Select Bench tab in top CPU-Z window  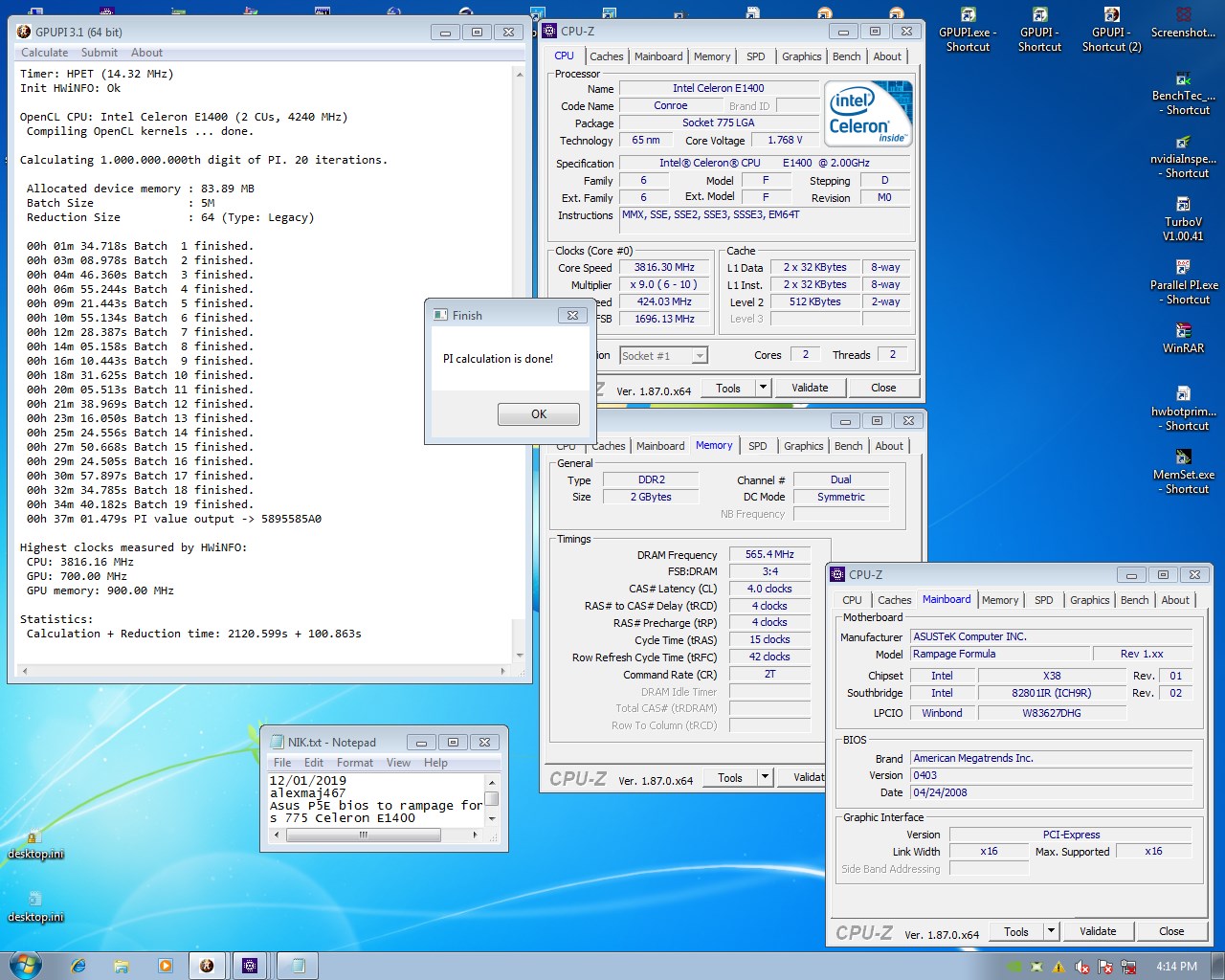(x=847, y=56)
